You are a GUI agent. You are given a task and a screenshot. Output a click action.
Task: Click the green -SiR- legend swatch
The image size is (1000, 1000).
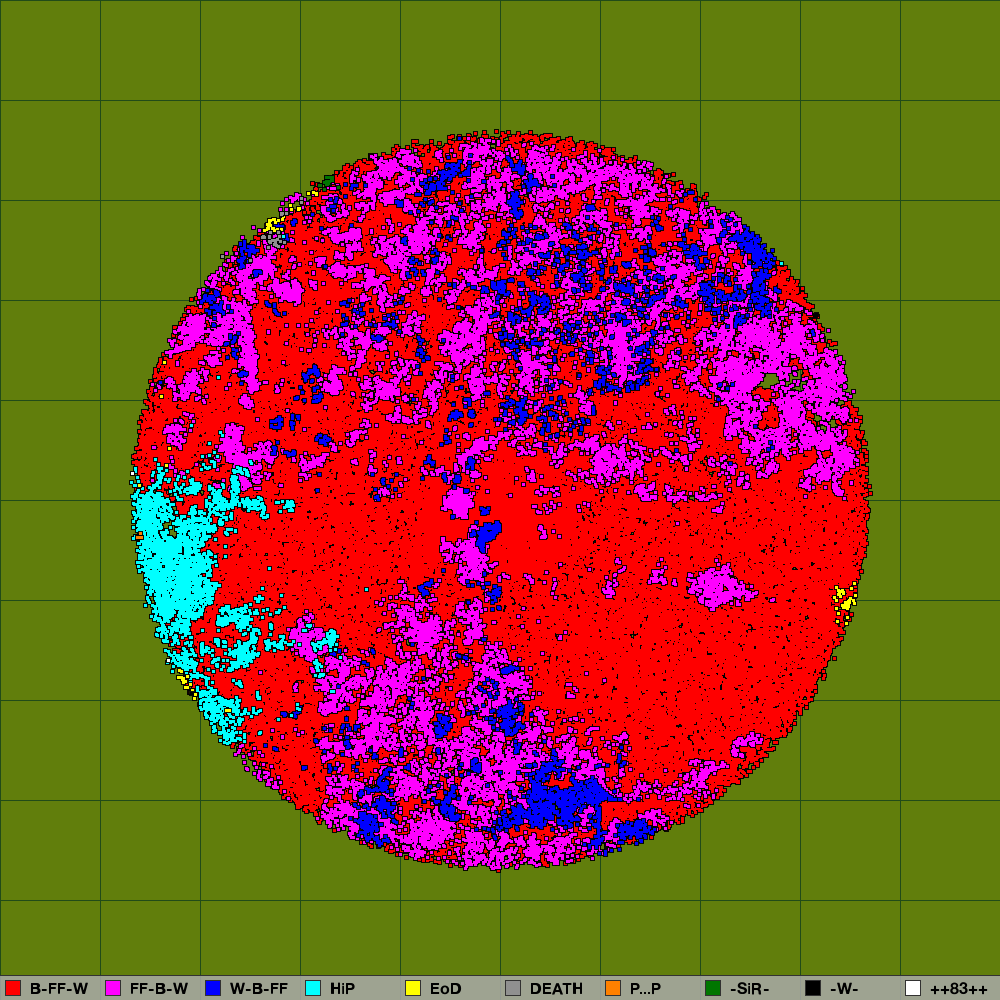point(713,988)
